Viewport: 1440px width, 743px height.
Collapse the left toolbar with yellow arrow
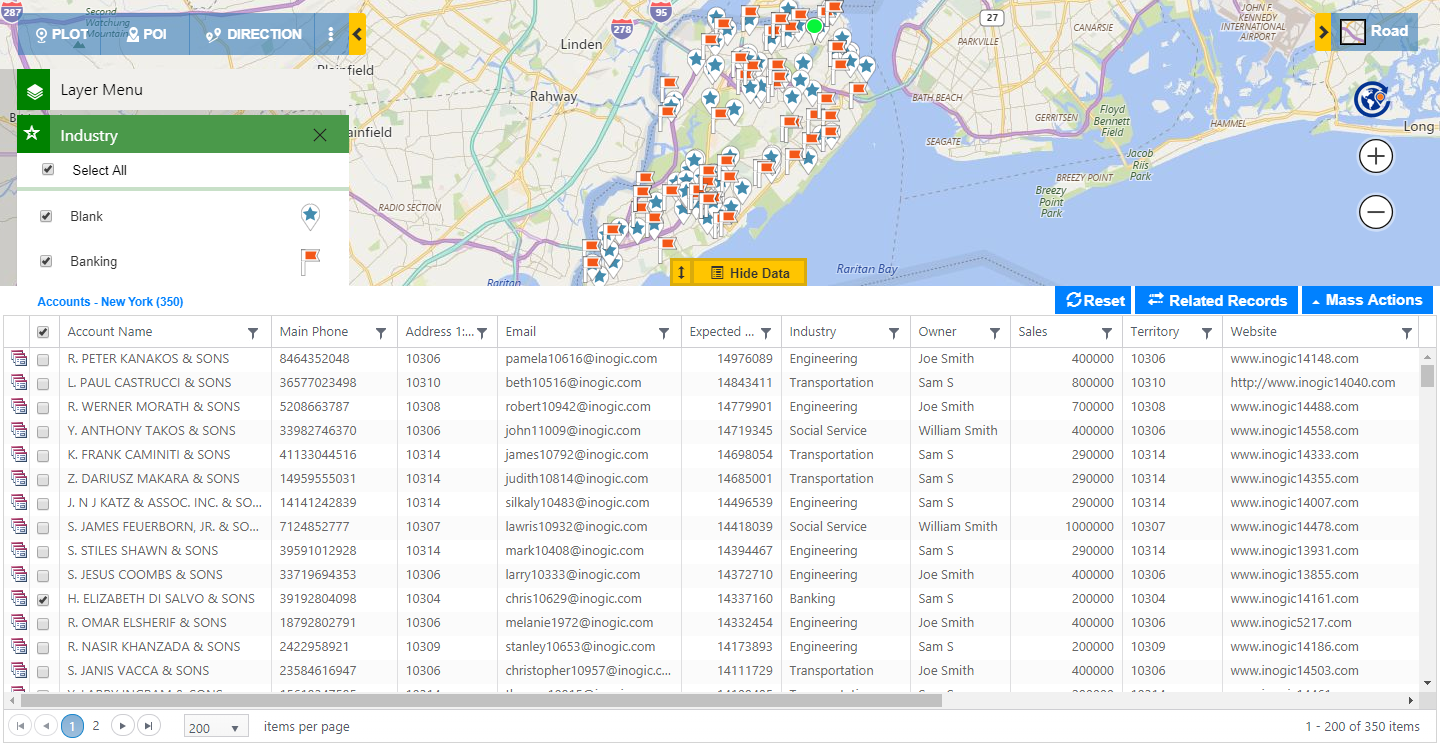(x=358, y=34)
